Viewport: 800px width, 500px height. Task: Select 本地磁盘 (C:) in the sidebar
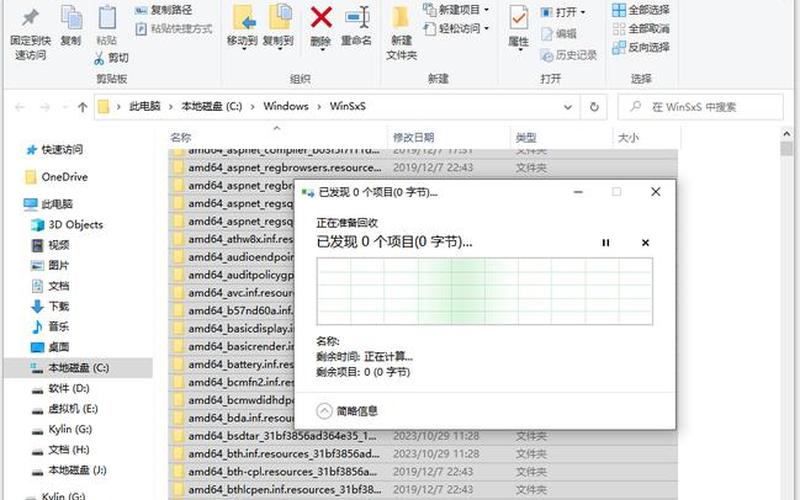pyautogui.click(x=78, y=368)
